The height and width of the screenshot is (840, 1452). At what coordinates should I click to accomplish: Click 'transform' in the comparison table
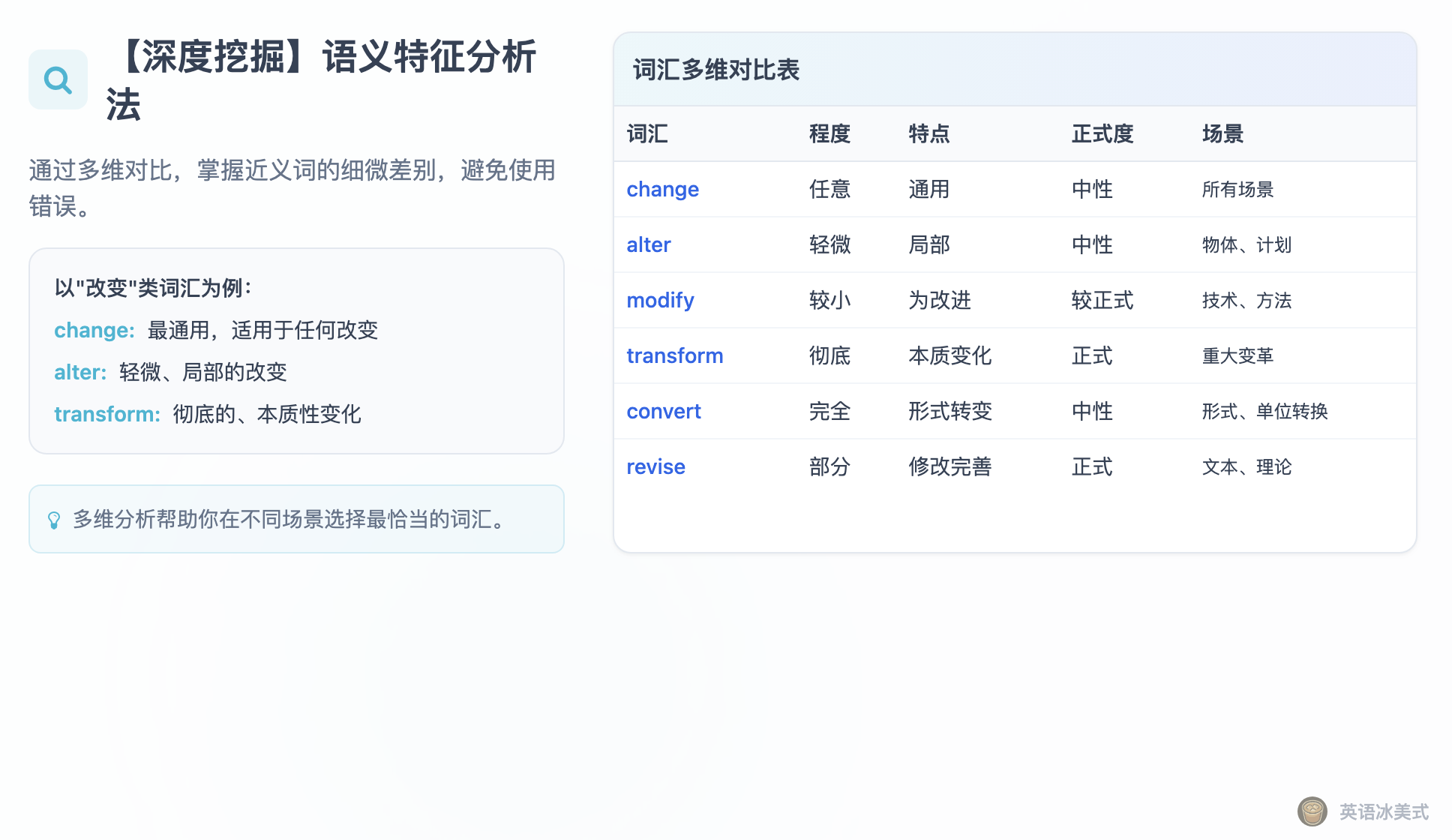tap(674, 355)
